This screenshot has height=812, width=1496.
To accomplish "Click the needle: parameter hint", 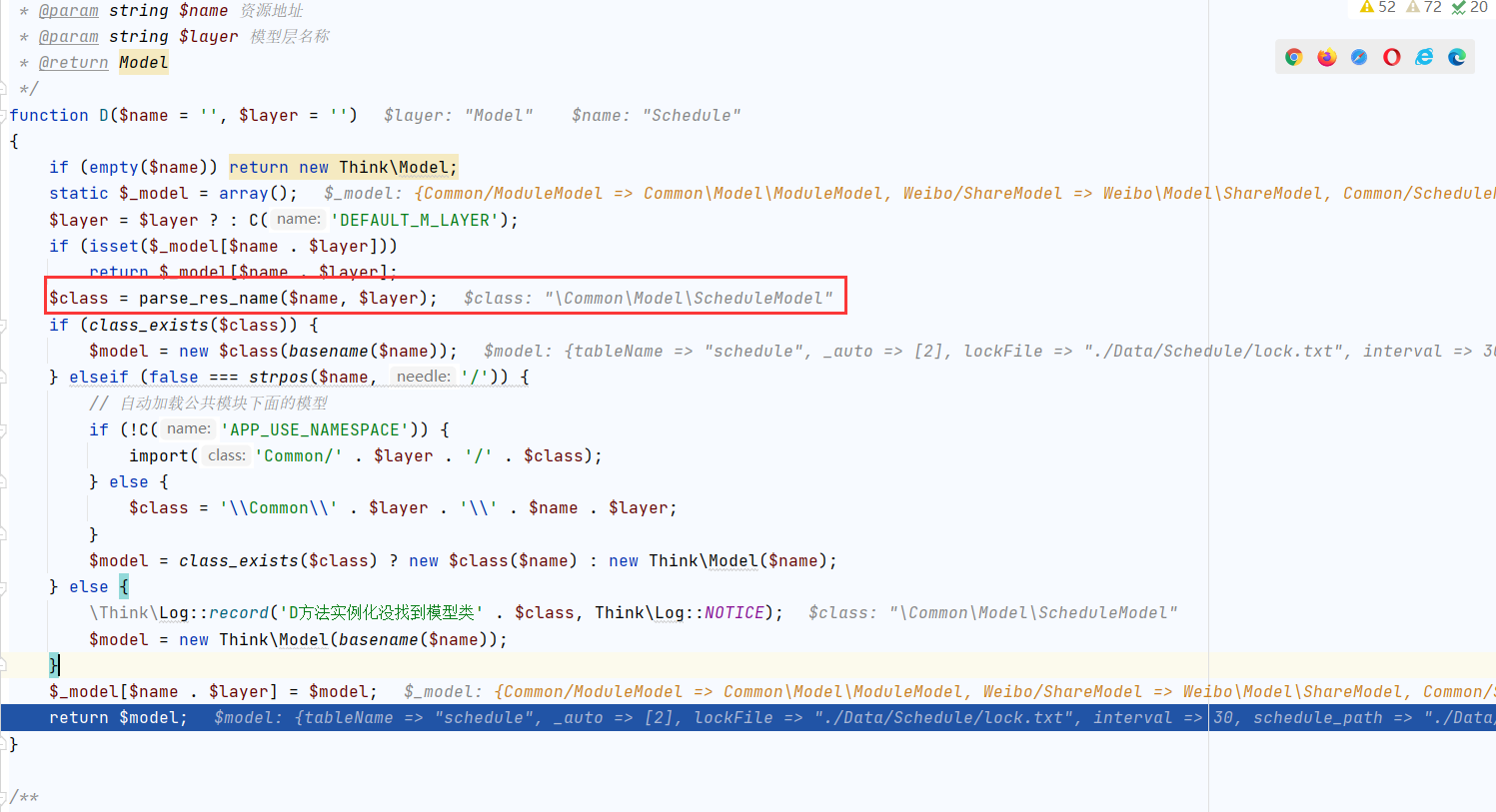I will click(424, 377).
